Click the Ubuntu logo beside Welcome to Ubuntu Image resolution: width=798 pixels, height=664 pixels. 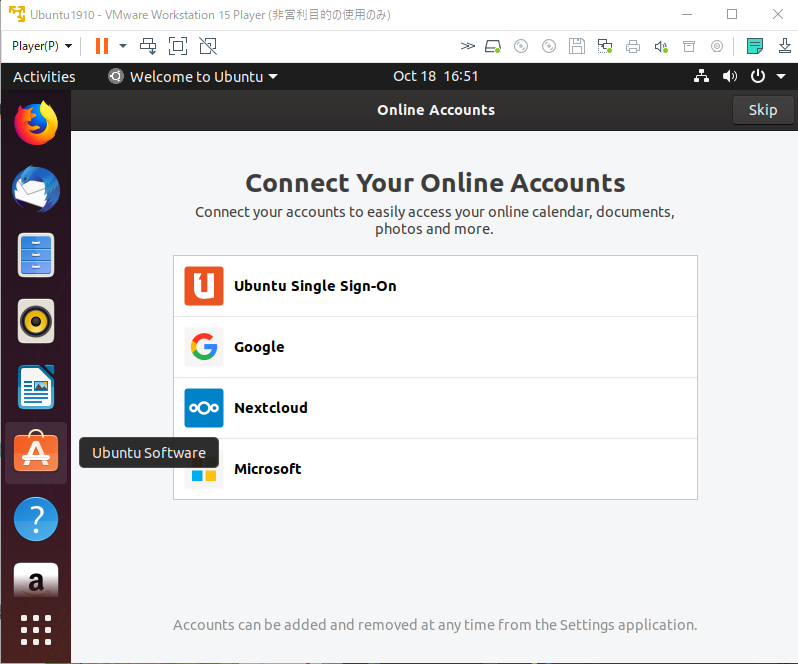point(116,76)
